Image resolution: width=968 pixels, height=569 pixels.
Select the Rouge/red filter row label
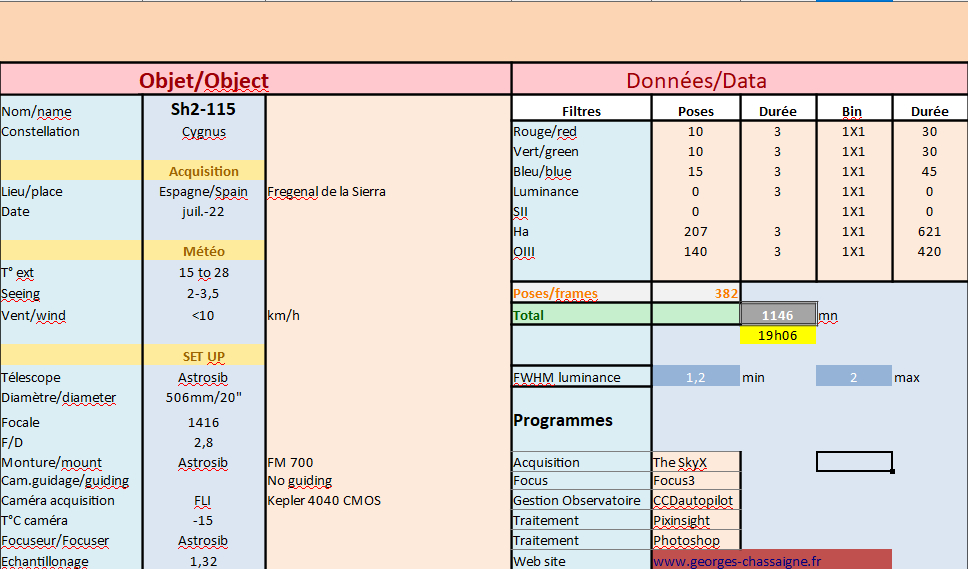582,131
